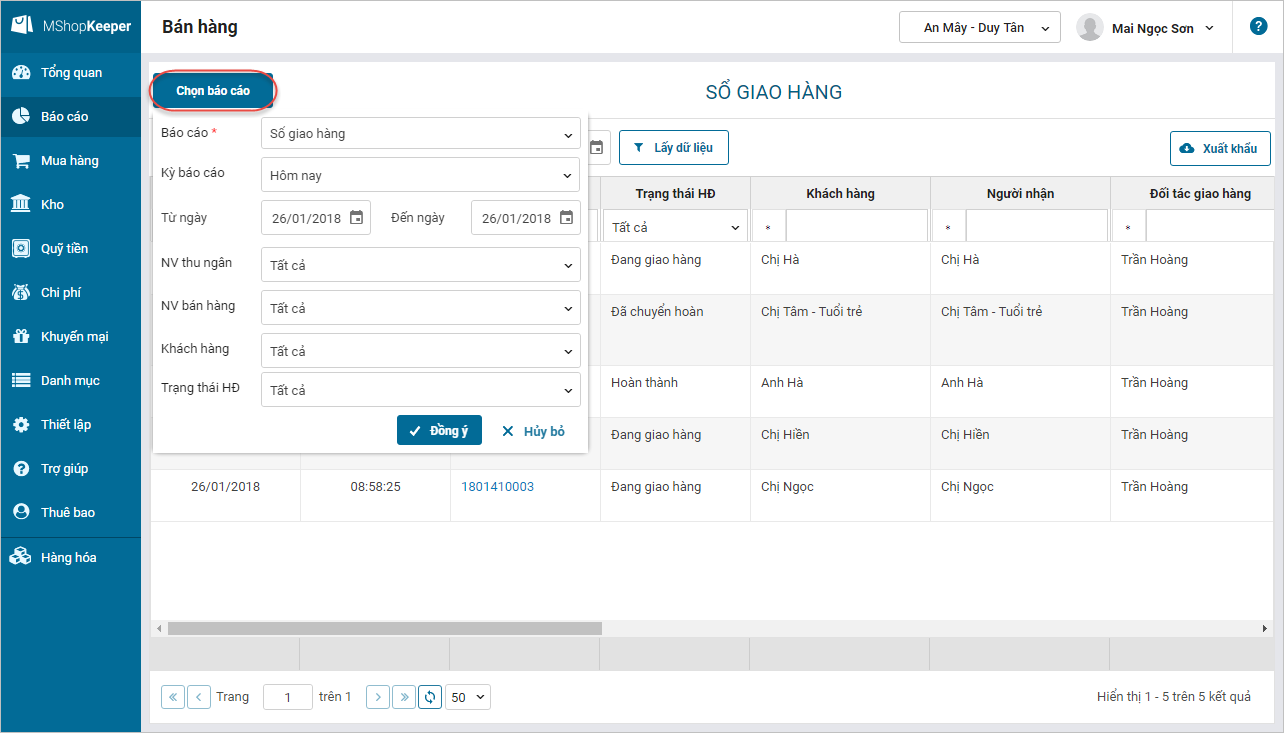
Task: Expand the NV bán hàng dropdown
Action: click(420, 308)
